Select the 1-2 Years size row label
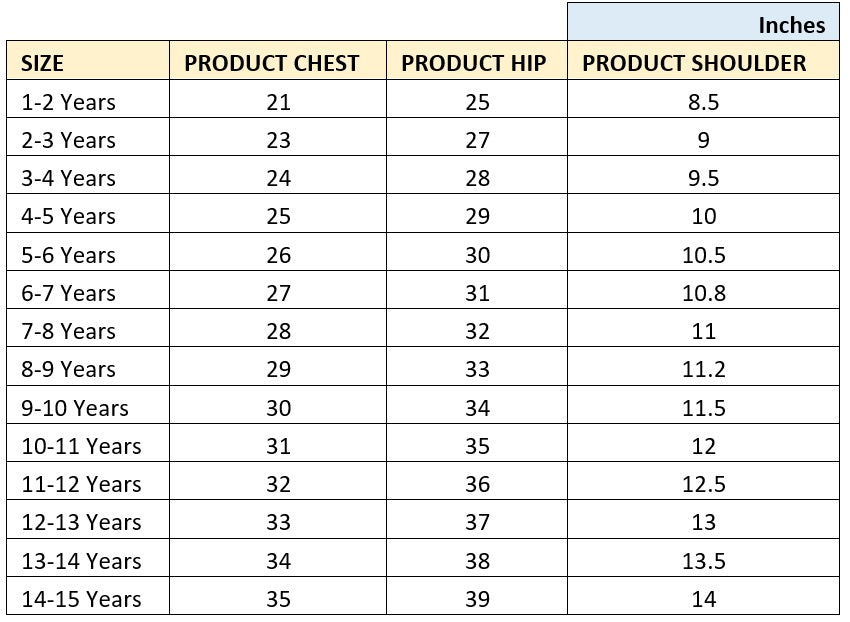Viewport: 850px width, 622px height. click(68, 102)
